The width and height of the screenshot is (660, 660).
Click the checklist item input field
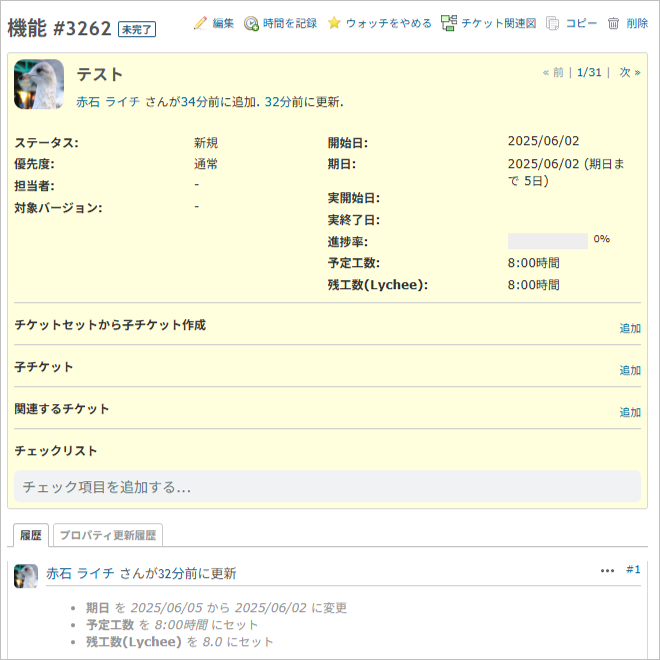(327, 487)
